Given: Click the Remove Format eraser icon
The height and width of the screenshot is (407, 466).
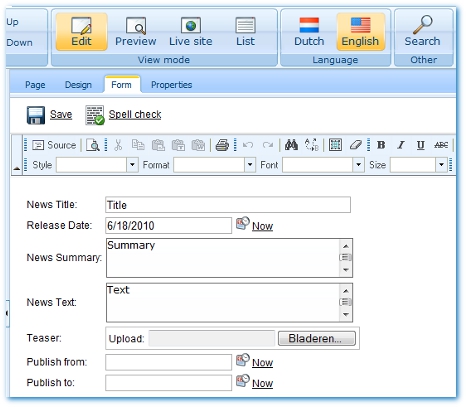Looking at the screenshot, I should (356, 145).
